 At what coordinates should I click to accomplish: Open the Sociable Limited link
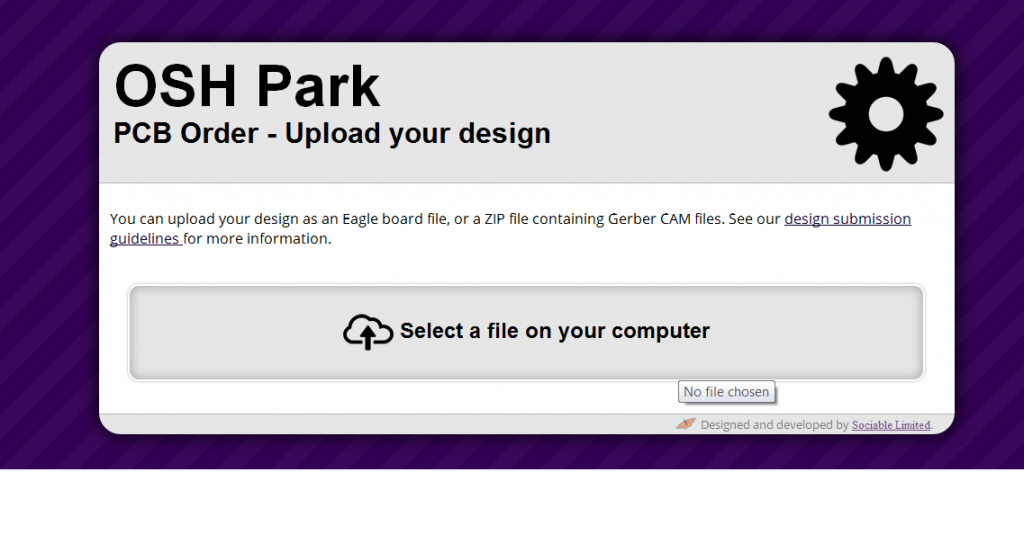tap(891, 425)
